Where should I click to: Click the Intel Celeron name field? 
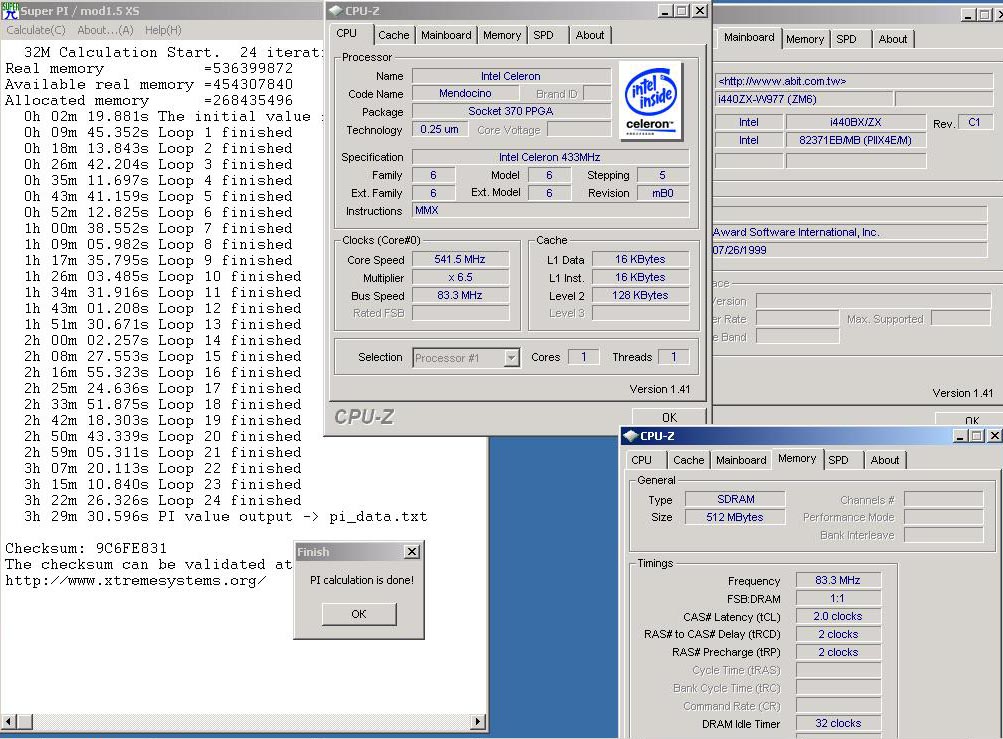point(510,76)
